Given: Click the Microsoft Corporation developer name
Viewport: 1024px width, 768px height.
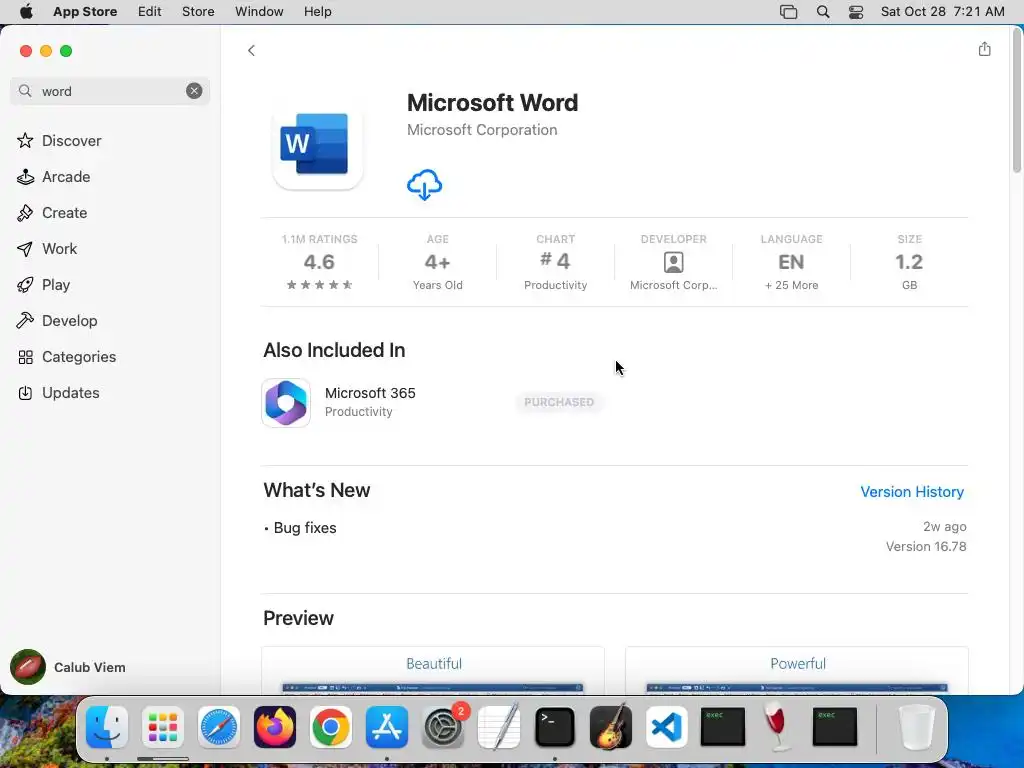Looking at the screenshot, I should tap(482, 130).
